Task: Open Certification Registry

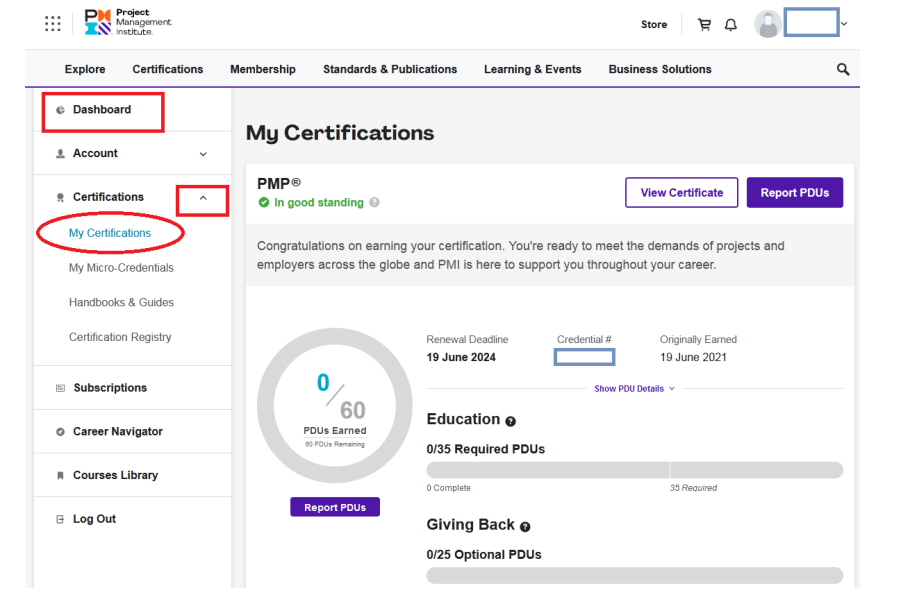Action: tap(120, 337)
